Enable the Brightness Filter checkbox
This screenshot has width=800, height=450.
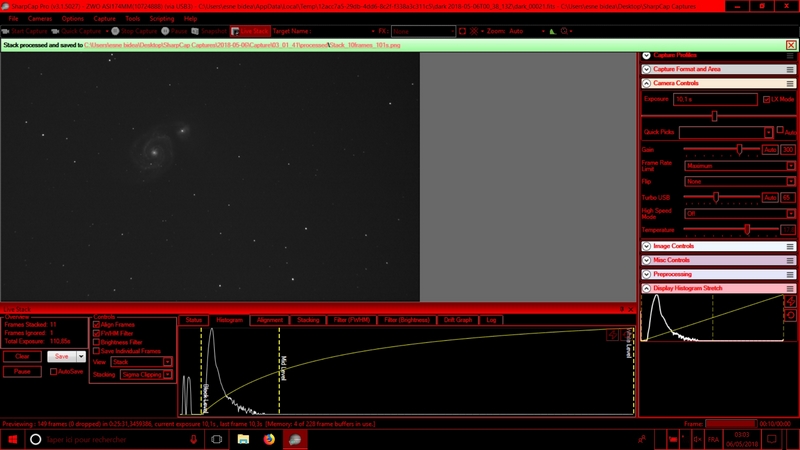[96, 342]
